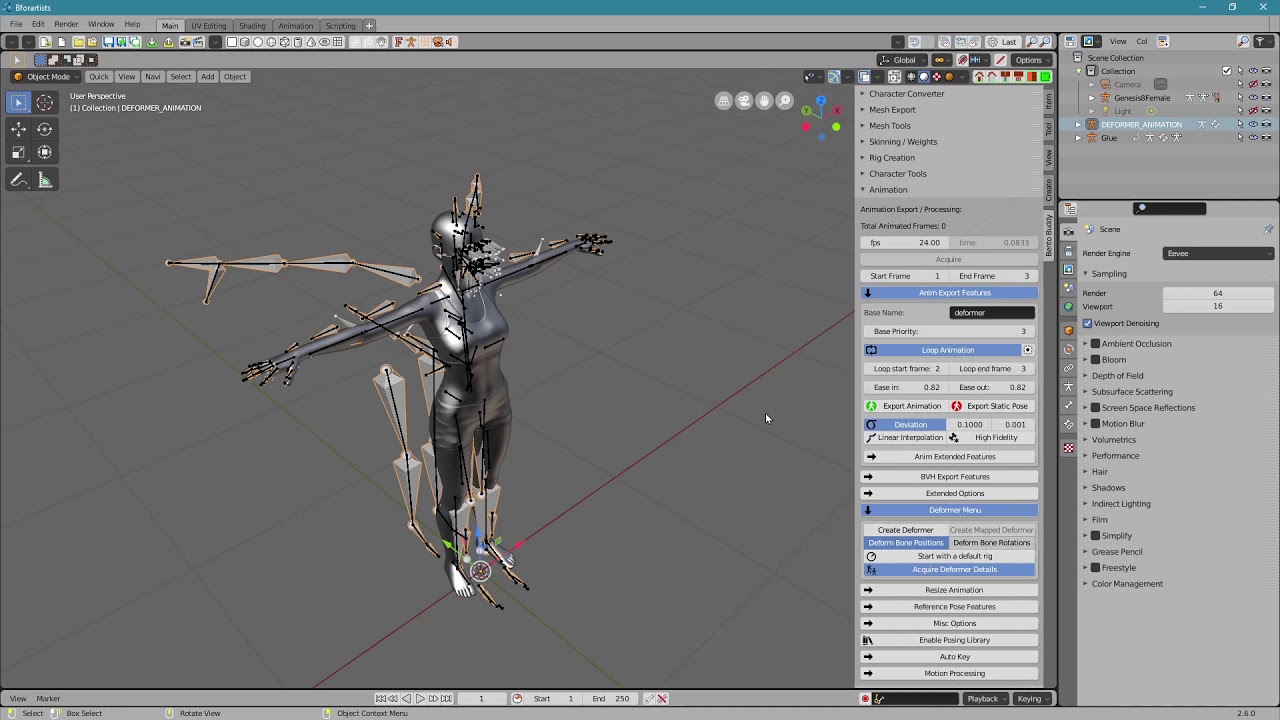Toggle Viewport Denoising checkbox
Image resolution: width=1280 pixels, height=720 pixels.
point(1087,323)
